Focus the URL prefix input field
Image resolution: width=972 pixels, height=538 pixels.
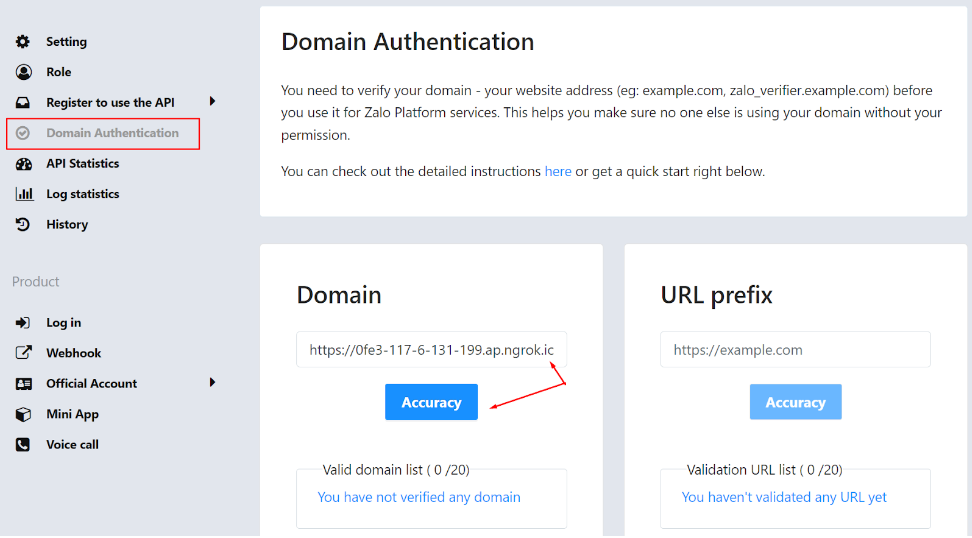click(795, 350)
